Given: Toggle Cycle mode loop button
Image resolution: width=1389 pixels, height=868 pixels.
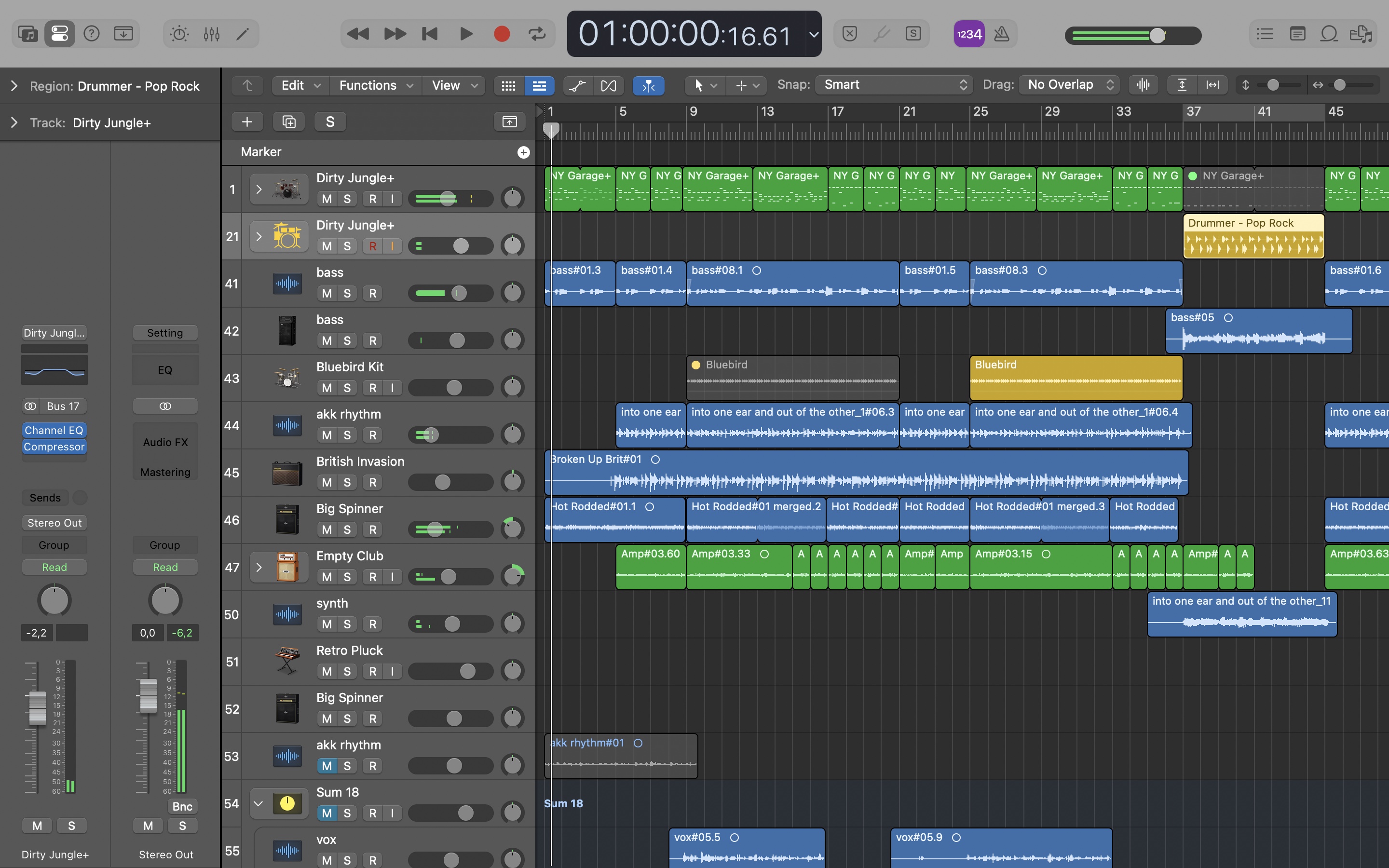Looking at the screenshot, I should point(537,34).
